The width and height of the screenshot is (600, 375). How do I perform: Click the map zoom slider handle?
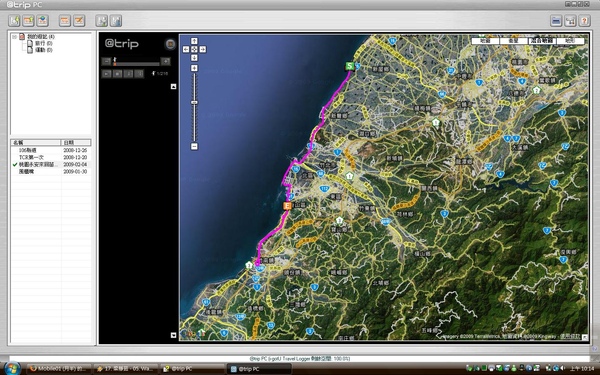[194, 103]
